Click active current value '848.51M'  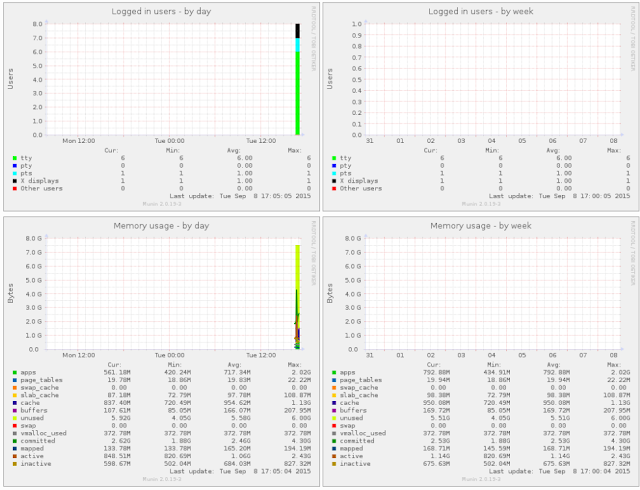pos(117,456)
